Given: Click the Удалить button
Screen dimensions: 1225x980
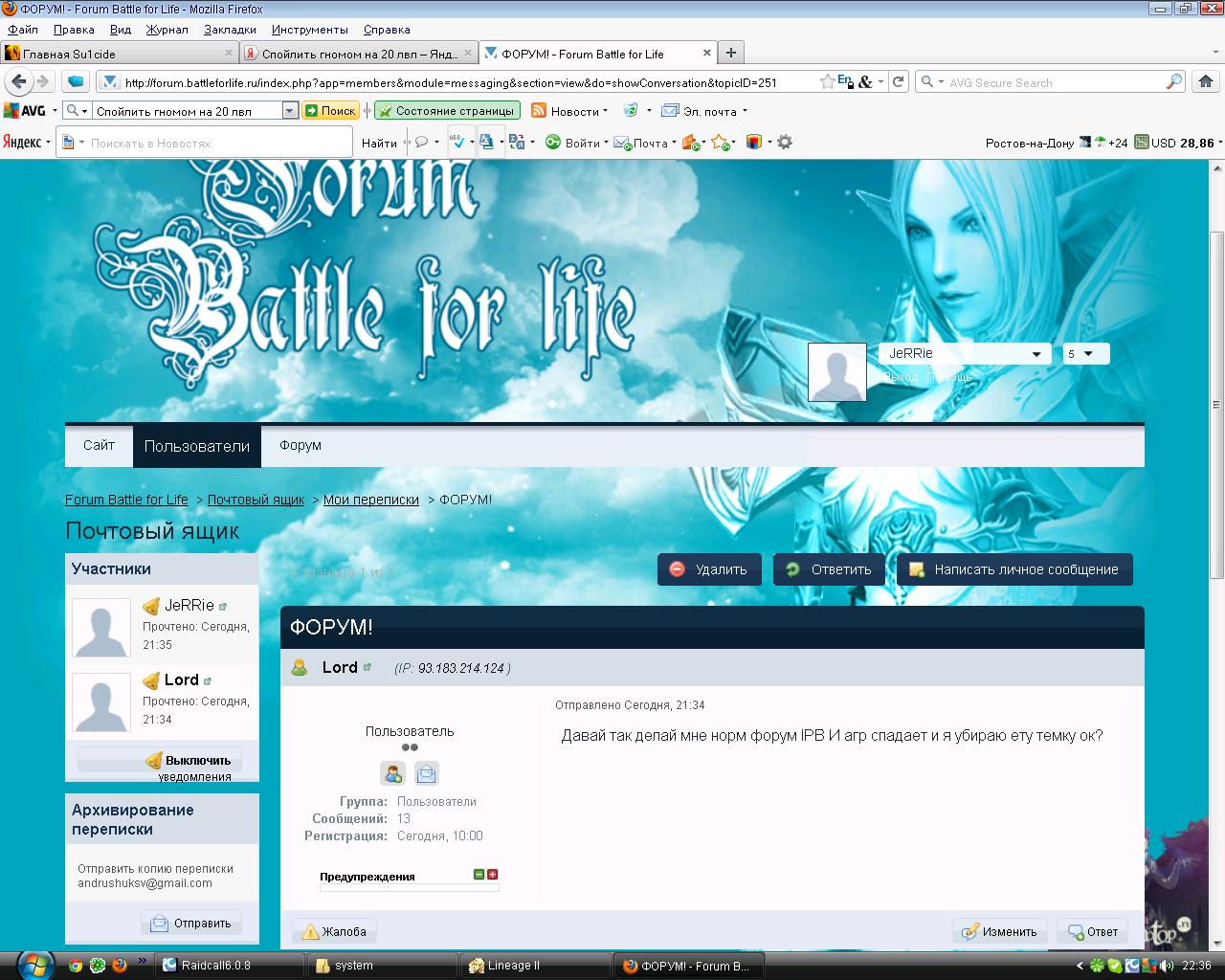Looking at the screenshot, I should (709, 569).
